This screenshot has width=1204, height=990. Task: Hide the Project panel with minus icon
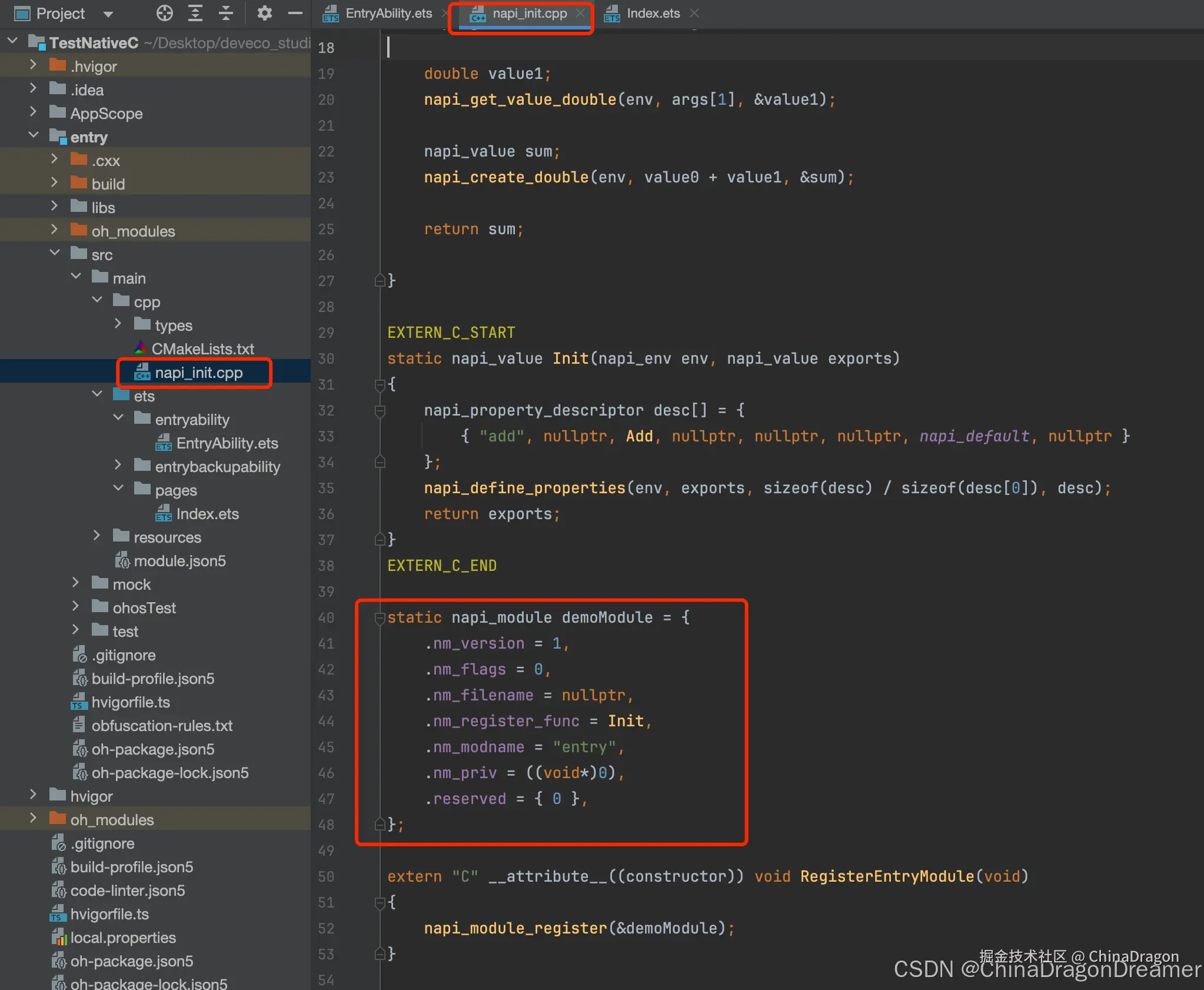295,13
